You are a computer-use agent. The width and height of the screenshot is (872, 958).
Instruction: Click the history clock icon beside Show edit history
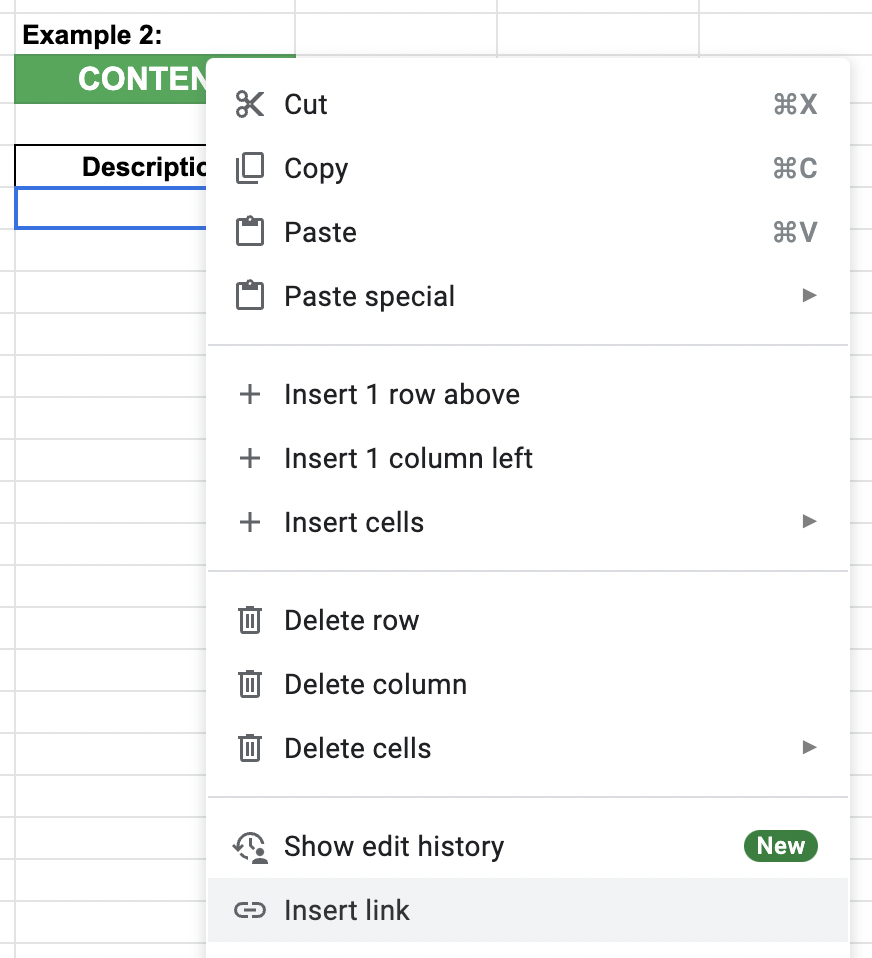click(249, 846)
